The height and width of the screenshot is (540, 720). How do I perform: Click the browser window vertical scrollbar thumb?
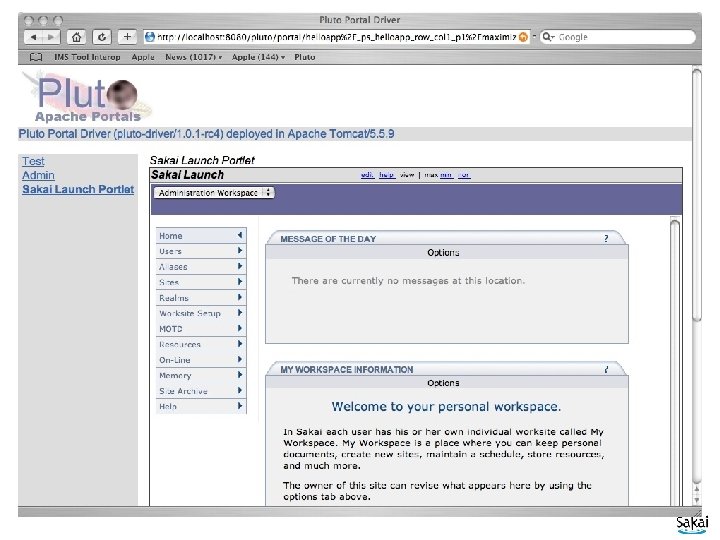click(x=697, y=195)
